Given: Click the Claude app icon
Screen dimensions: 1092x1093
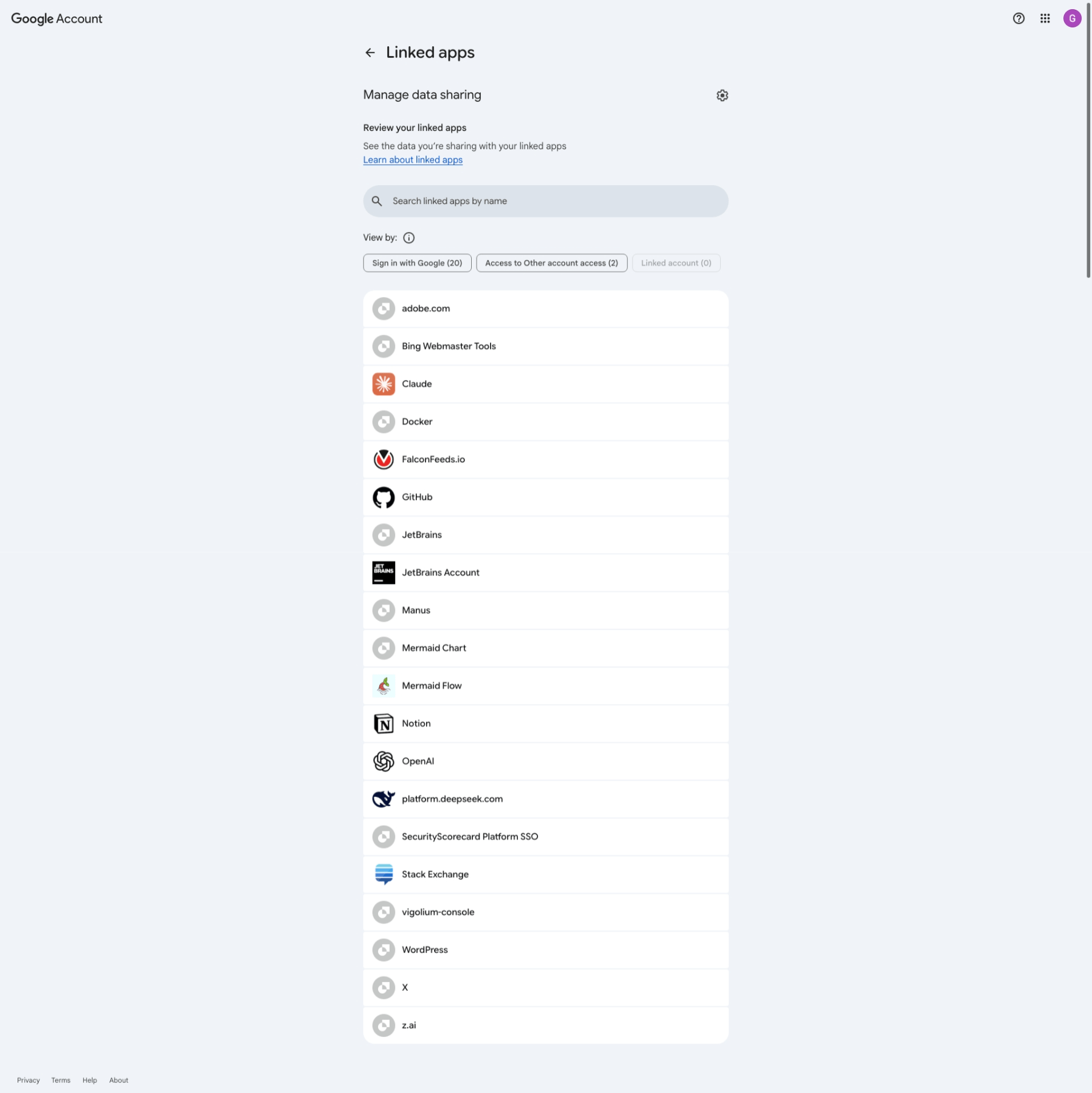Looking at the screenshot, I should (x=383, y=384).
